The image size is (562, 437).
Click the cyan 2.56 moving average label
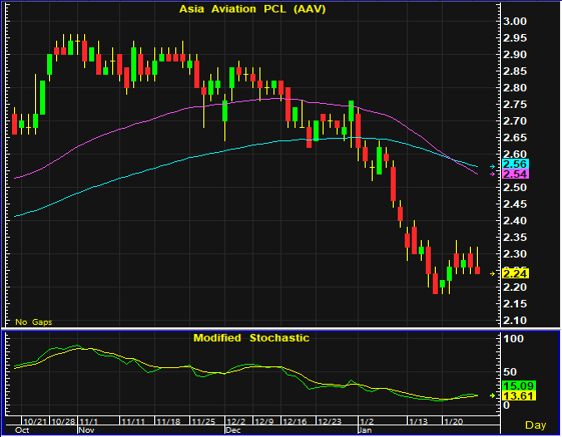point(515,164)
